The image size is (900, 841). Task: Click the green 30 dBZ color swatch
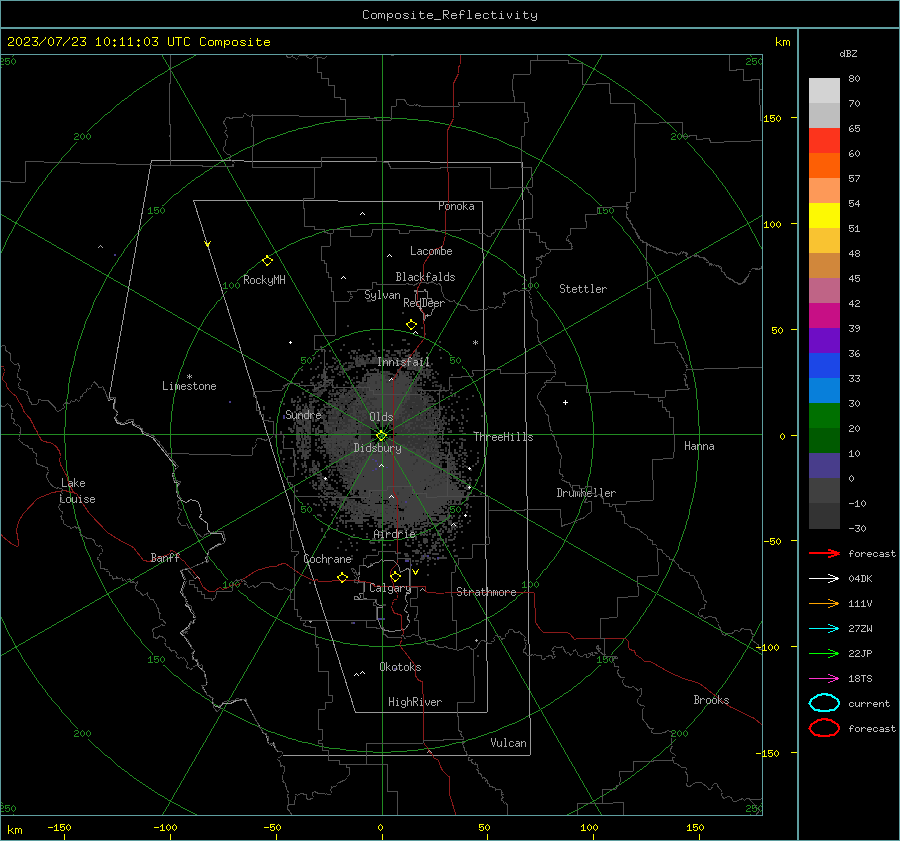824,416
